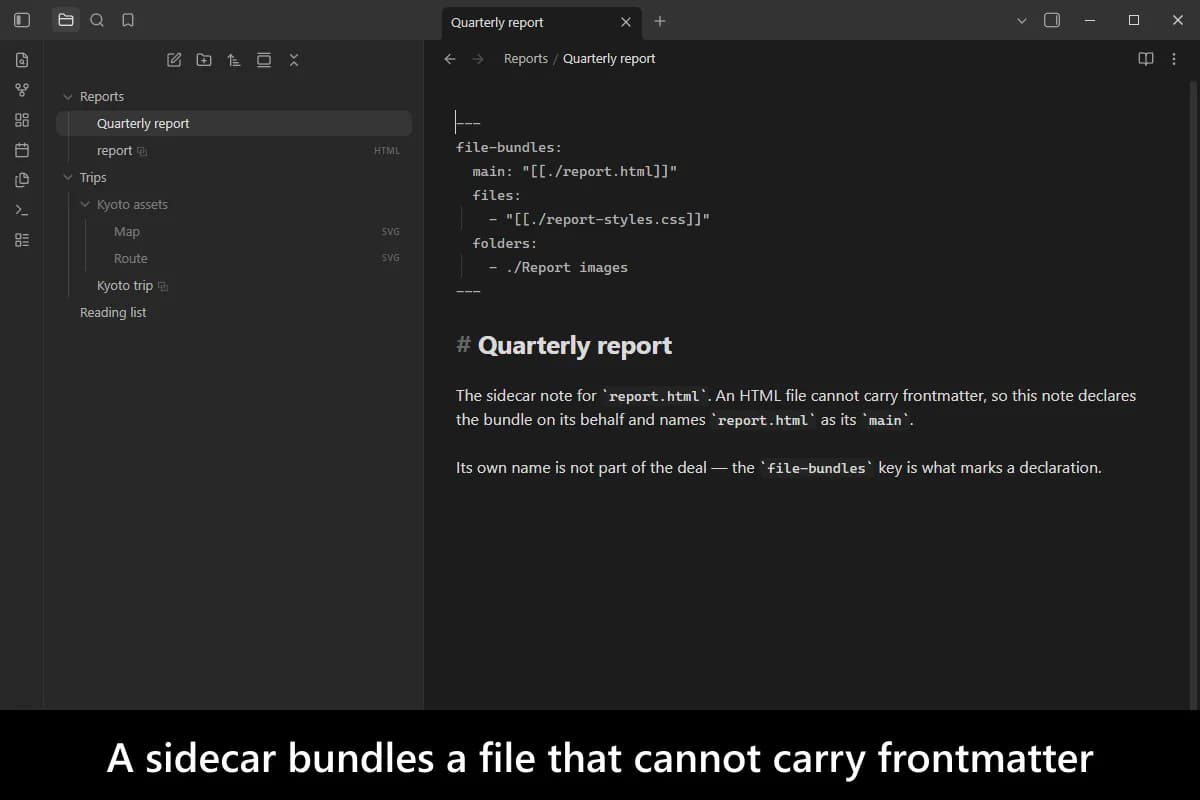The width and height of the screenshot is (1200, 800).
Task: Close the Quarterly report tab
Action: pyautogui.click(x=626, y=22)
